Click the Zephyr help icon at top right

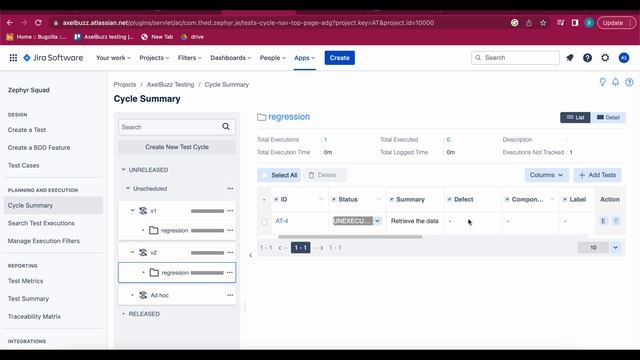629,82
